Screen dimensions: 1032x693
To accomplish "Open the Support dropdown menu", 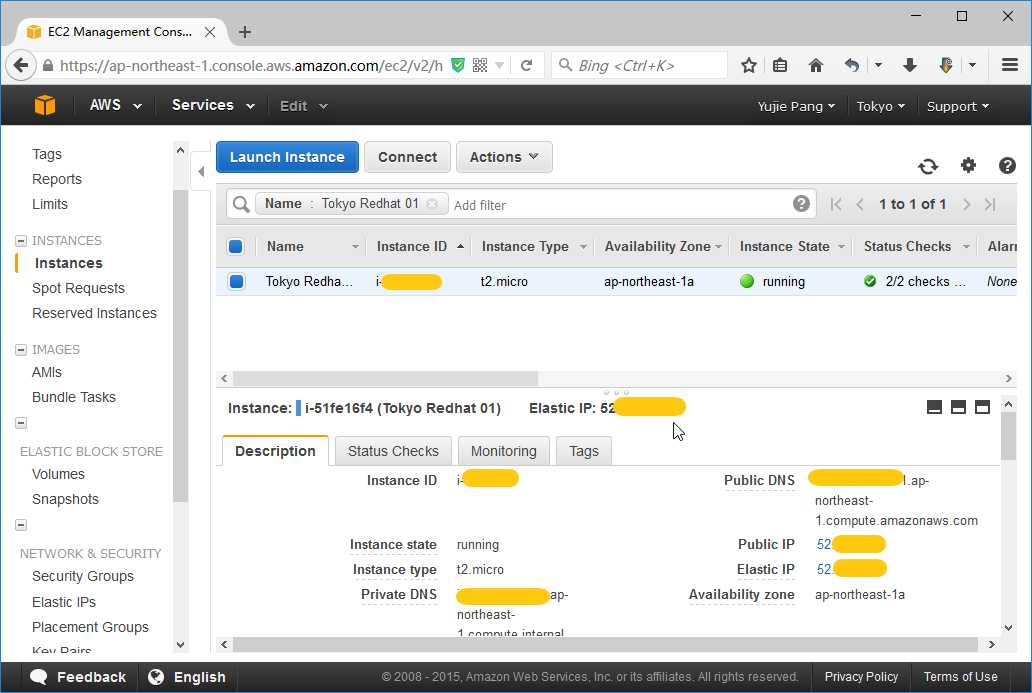I will point(958,106).
